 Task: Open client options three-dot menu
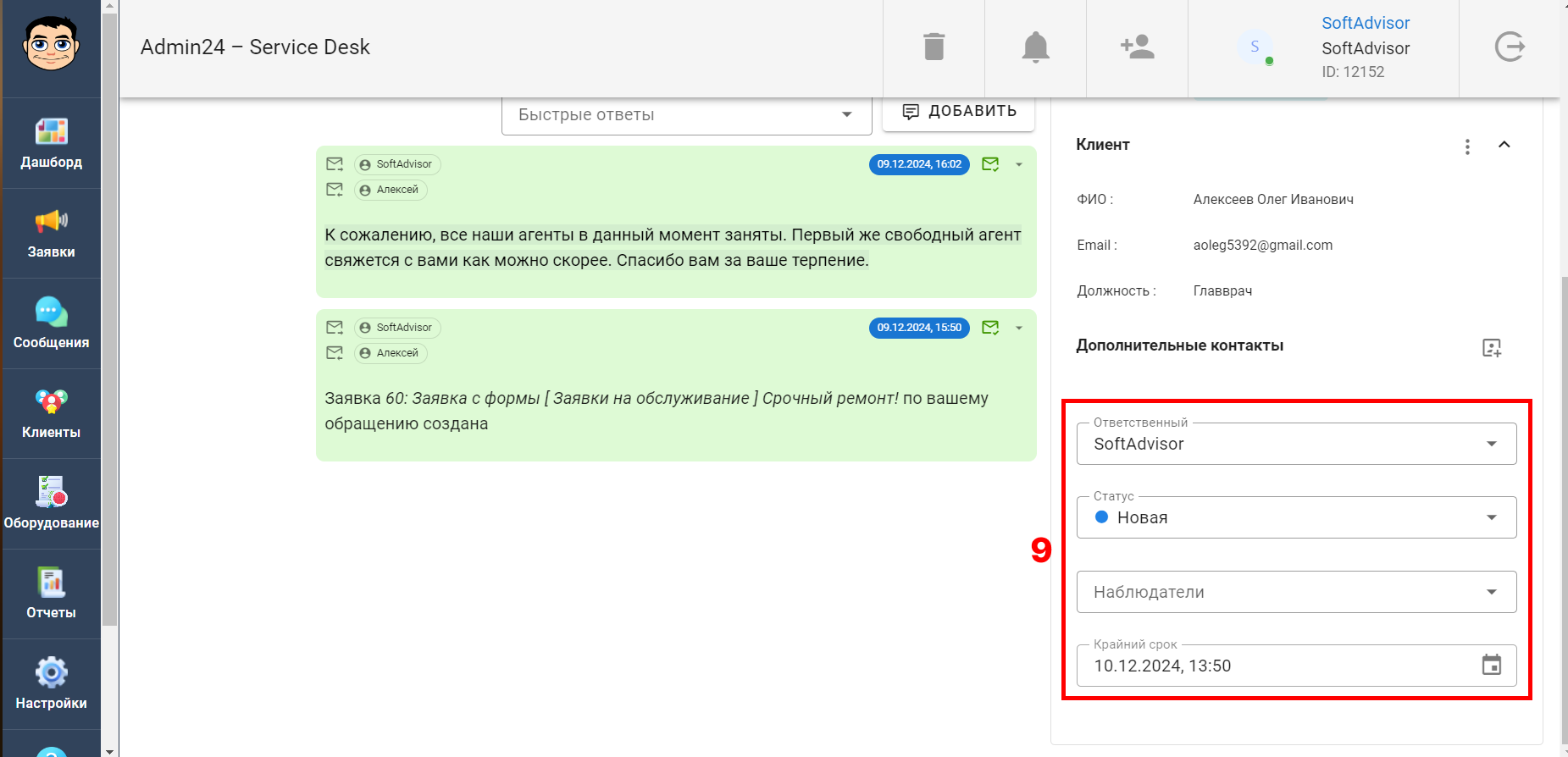[1467, 146]
